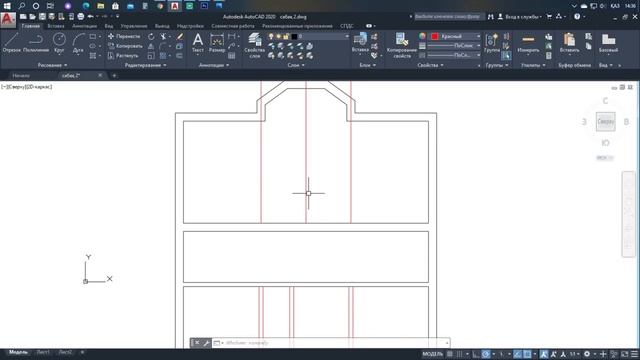The width and height of the screenshot is (640, 360).
Task: Select the Mirror tool icon
Action: click(x=151, y=46)
